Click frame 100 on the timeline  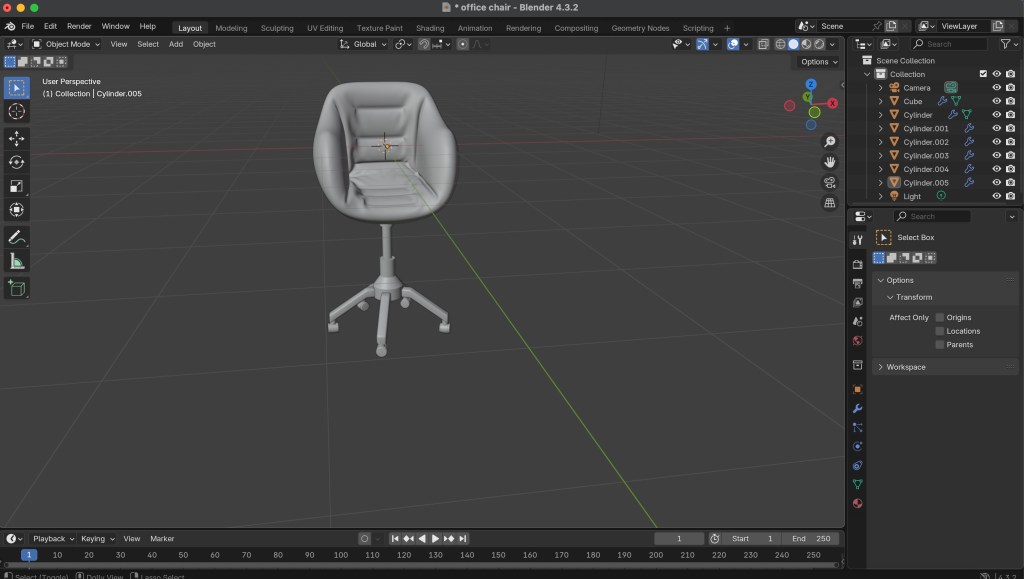[x=341, y=554]
